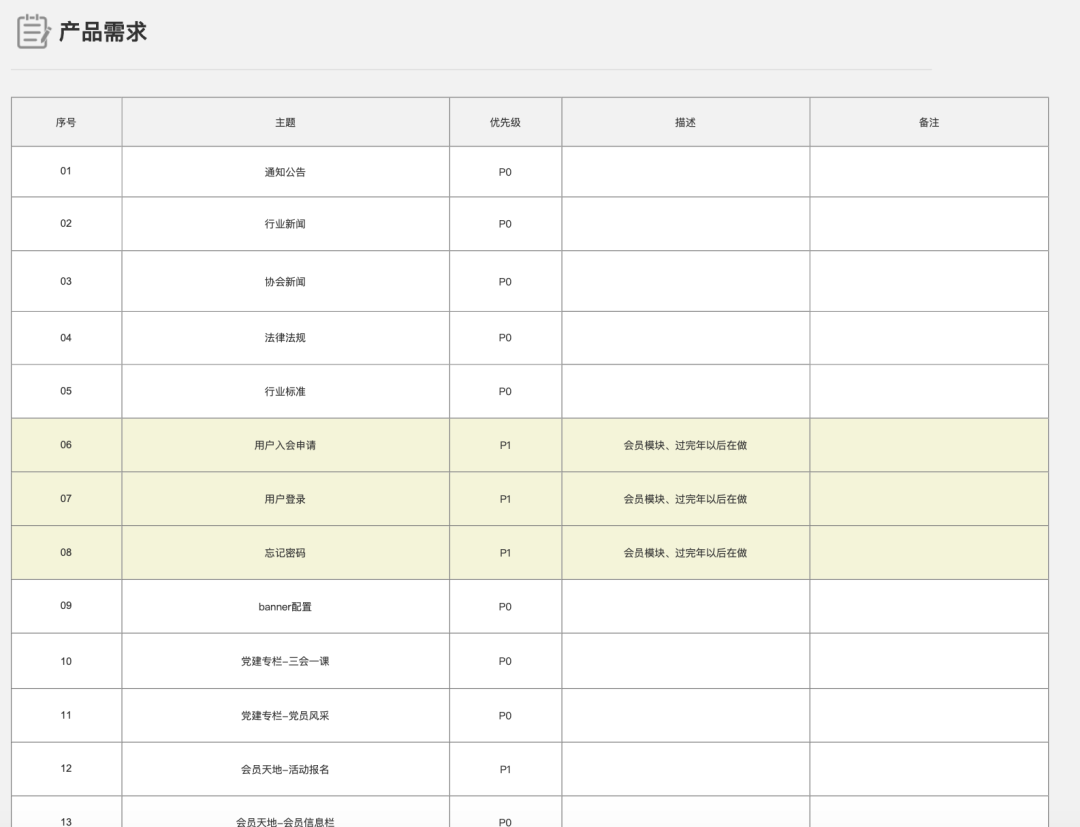Click the 用户入会申请 topic cell
Image resolution: width=1080 pixels, height=827 pixels.
point(285,446)
